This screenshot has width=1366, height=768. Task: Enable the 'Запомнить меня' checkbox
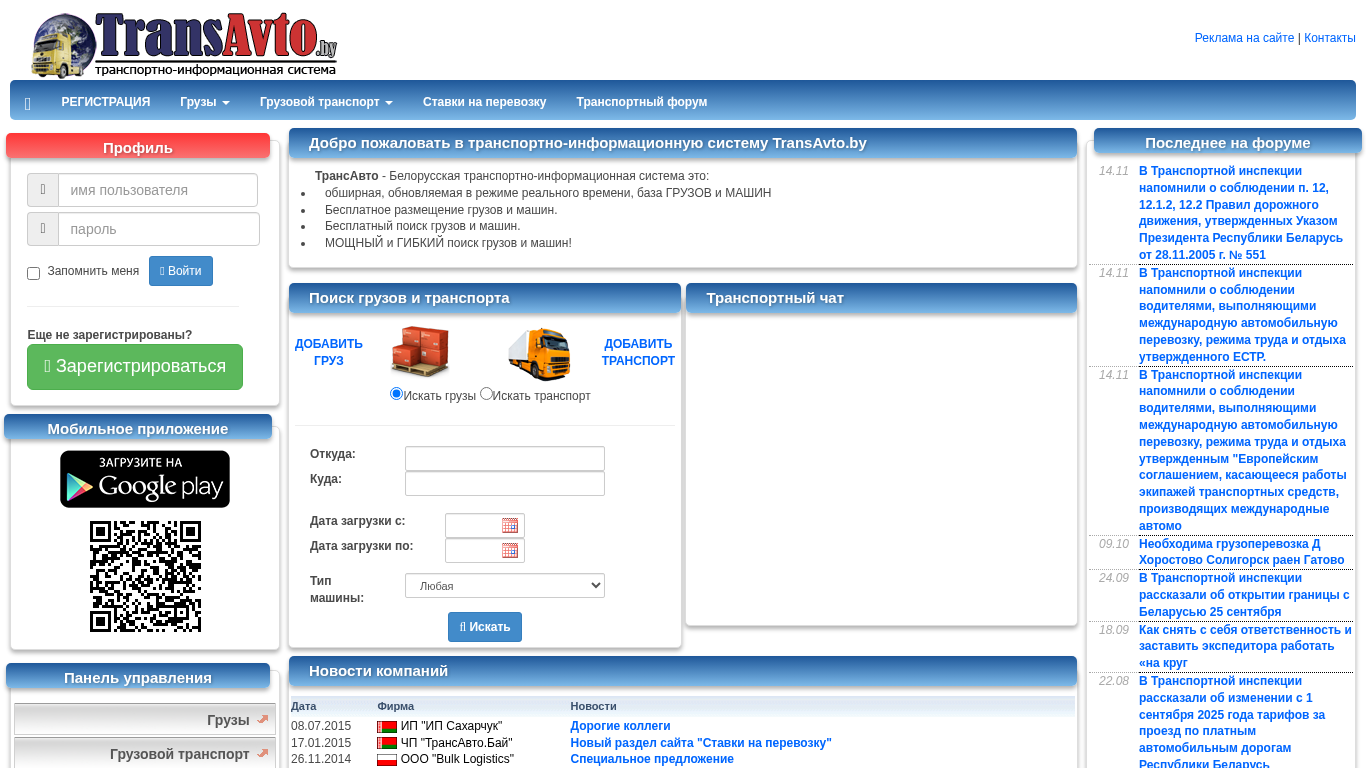pyautogui.click(x=34, y=273)
